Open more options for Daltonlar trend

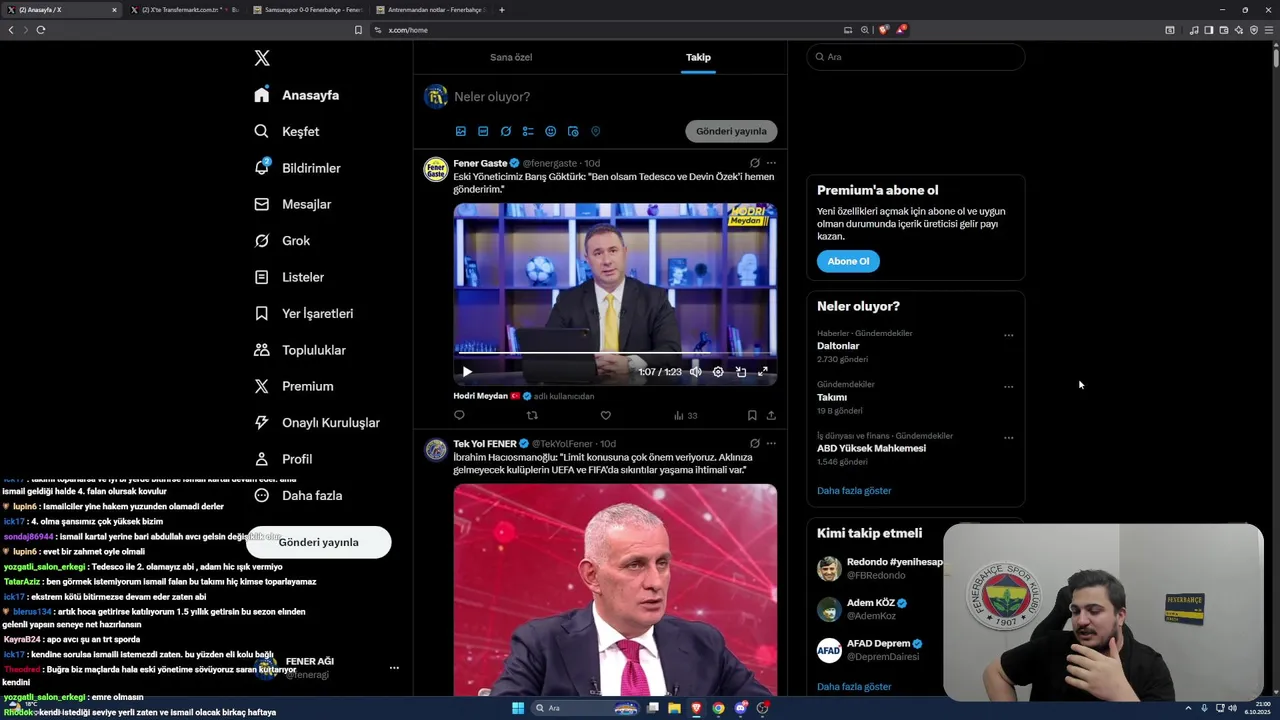[1008, 336]
